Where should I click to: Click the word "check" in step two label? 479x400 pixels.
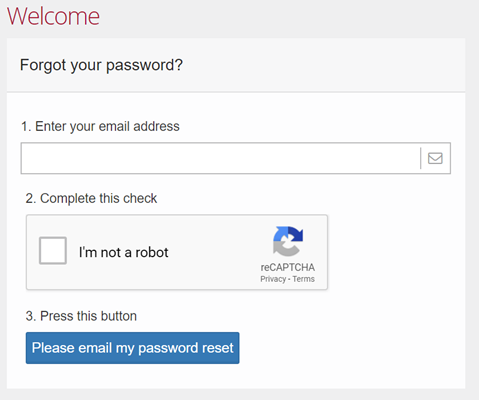point(140,198)
